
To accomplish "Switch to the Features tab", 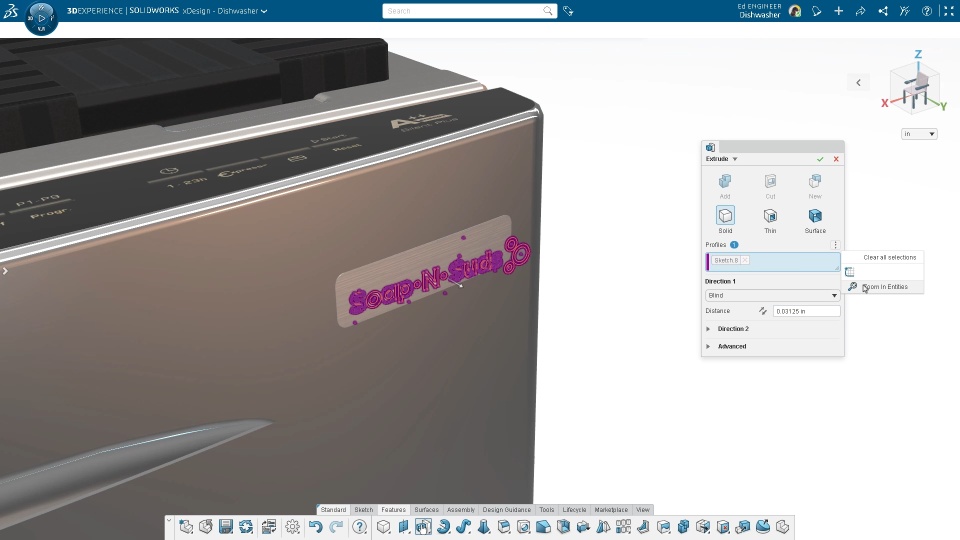I will click(394, 509).
